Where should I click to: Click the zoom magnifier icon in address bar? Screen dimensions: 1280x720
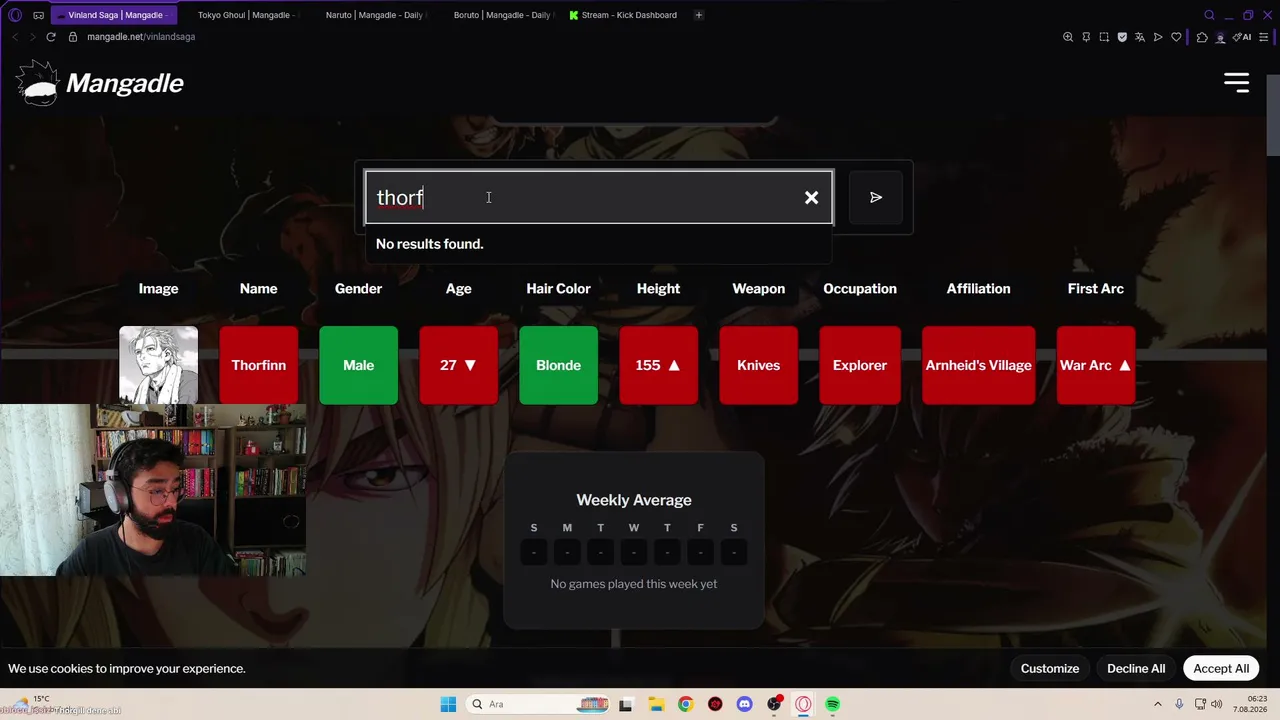tap(1068, 37)
